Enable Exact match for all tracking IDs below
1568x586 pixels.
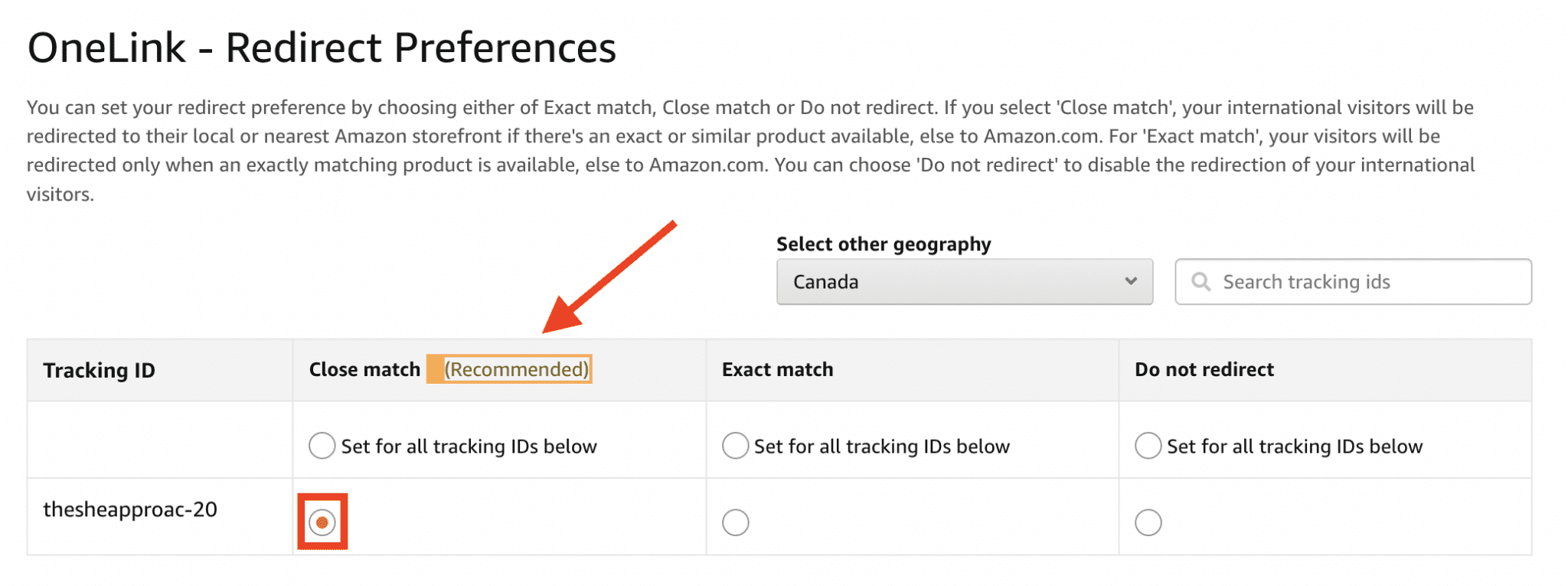coord(736,444)
